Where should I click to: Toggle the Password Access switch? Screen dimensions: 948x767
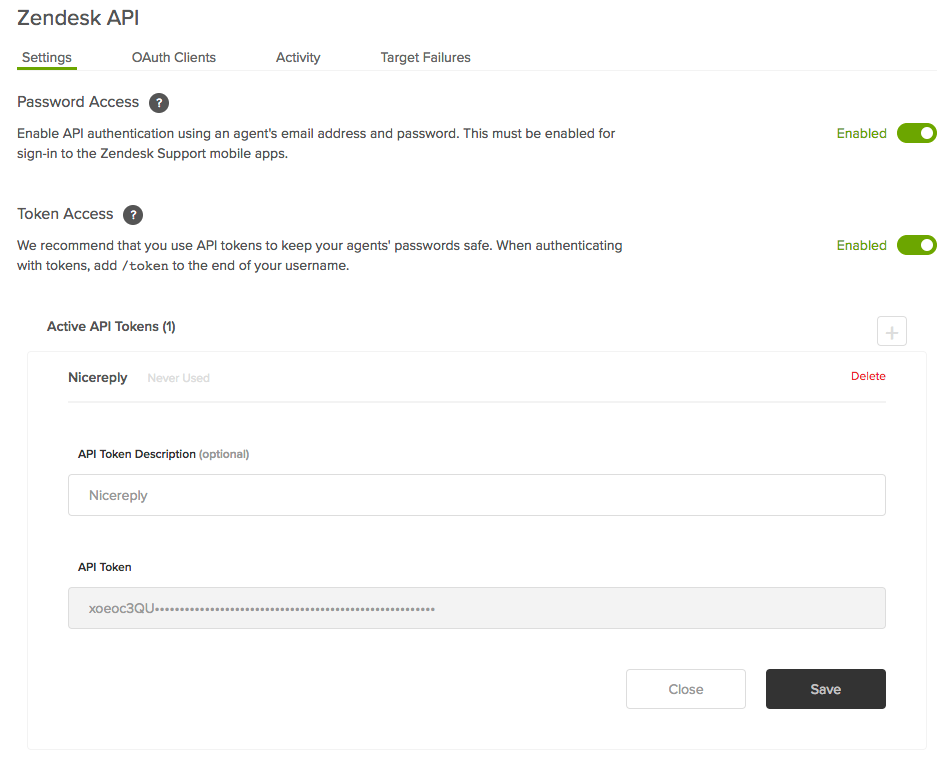click(917, 133)
